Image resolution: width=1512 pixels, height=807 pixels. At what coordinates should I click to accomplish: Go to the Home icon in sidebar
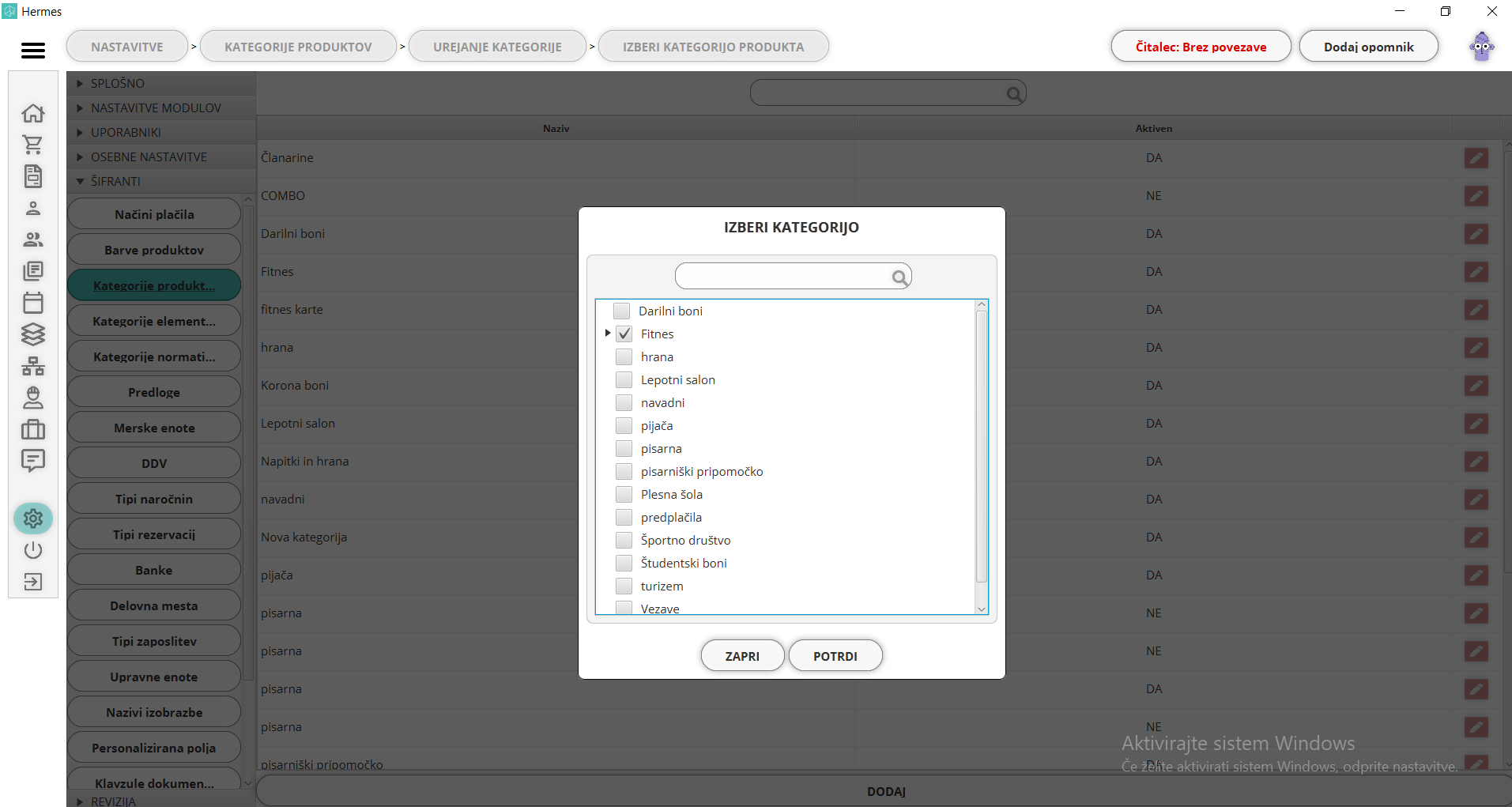(33, 113)
